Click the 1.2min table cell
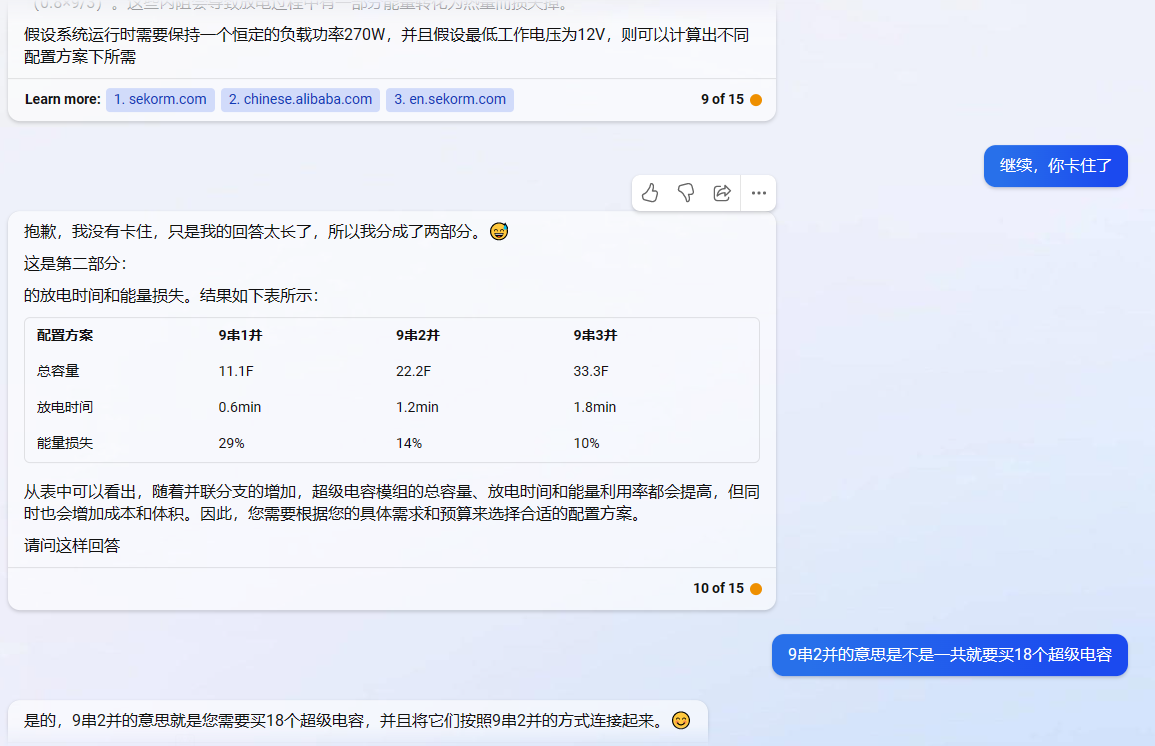The height and width of the screenshot is (746, 1155). 417,407
